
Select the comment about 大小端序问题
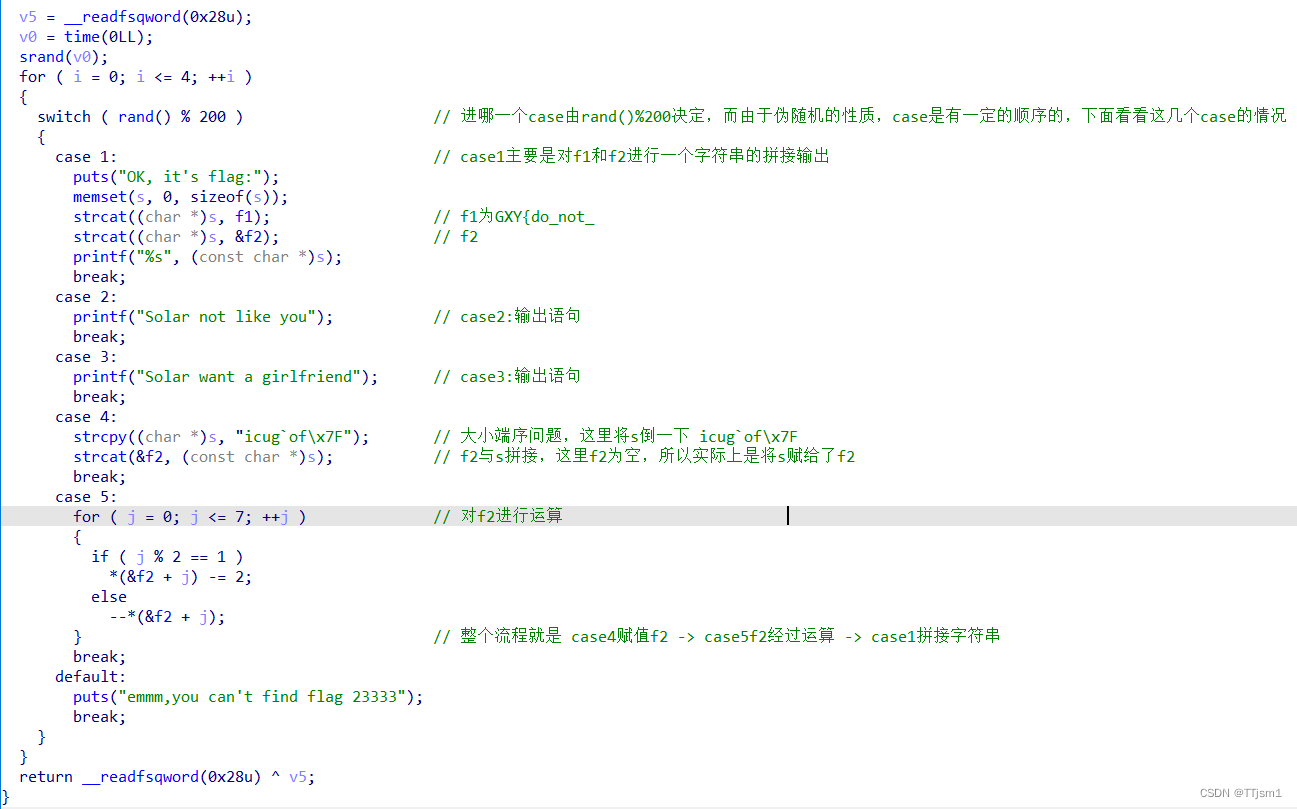pyautogui.click(x=616, y=437)
